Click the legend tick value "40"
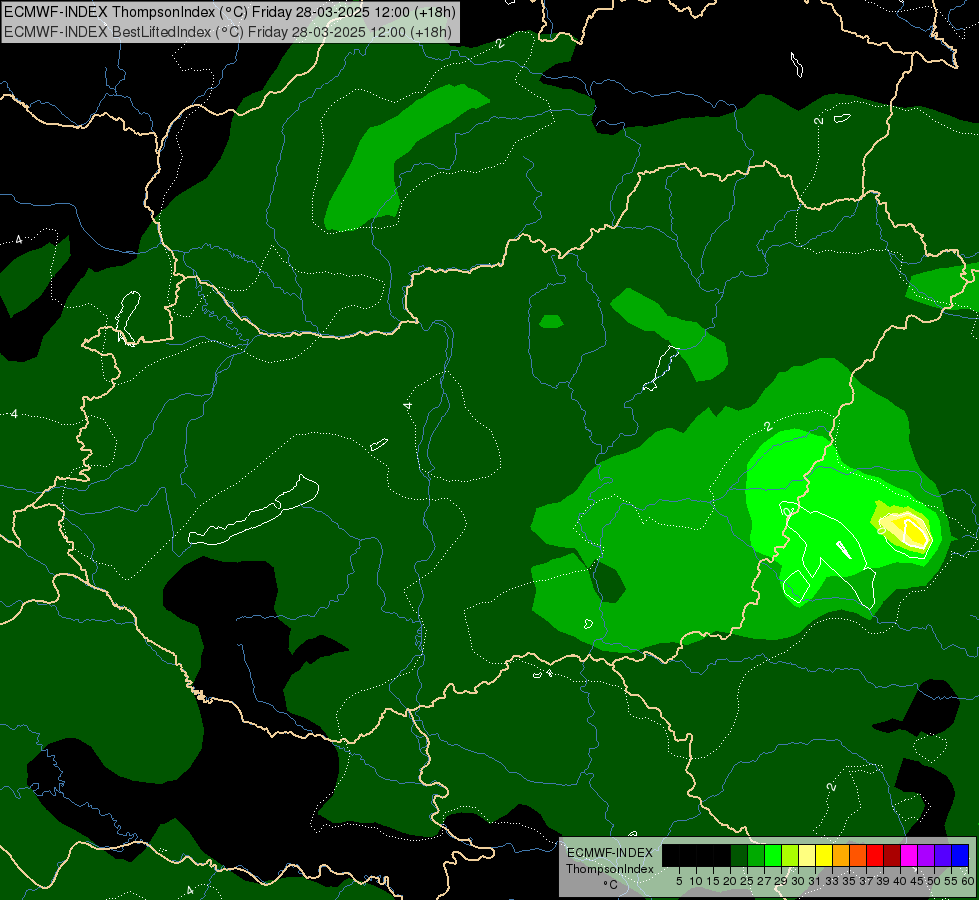Screen dimensions: 979x900 (x=899, y=881)
